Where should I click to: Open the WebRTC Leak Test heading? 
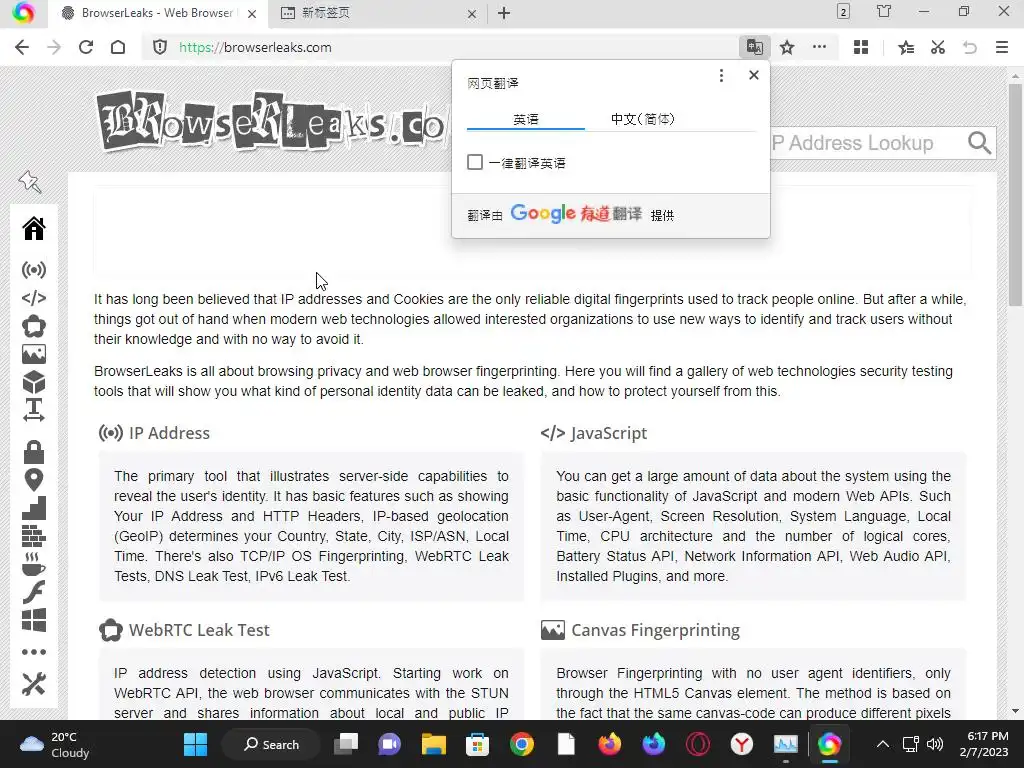point(199,630)
